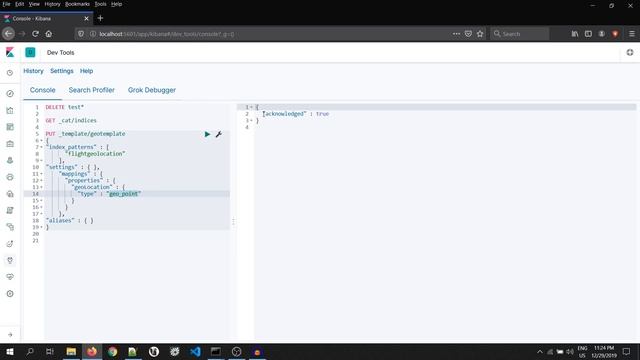This screenshot has width=640, height=360.
Task: Save page to Pocket icon
Action: click(x=468, y=34)
